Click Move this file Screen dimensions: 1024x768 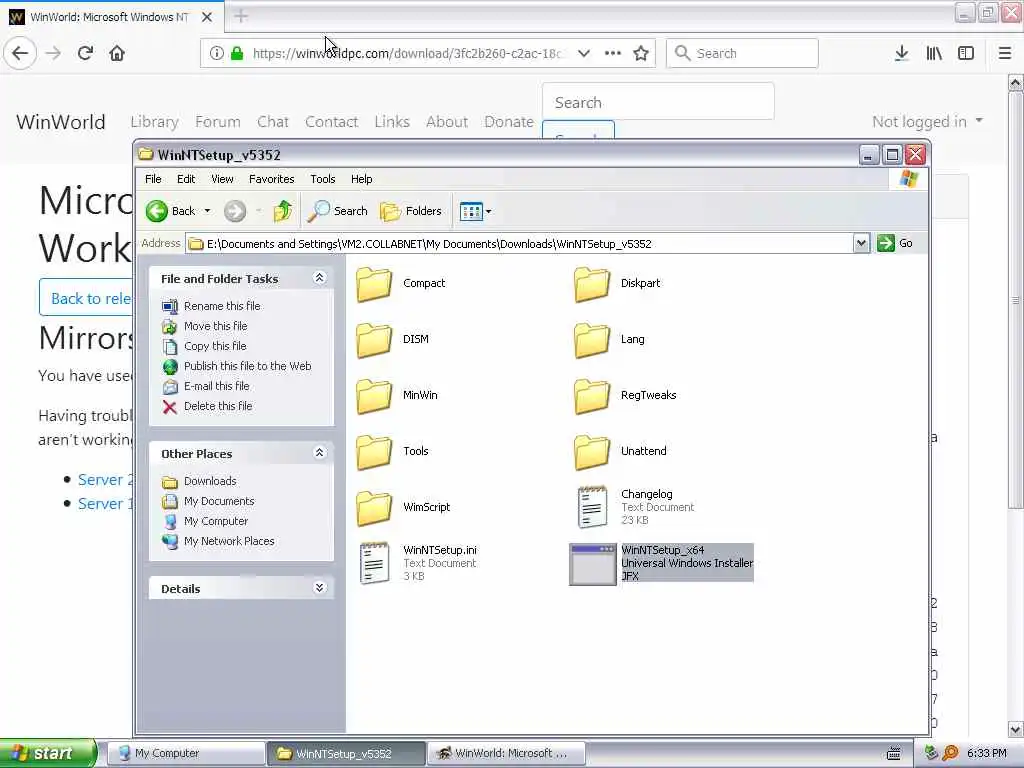(204, 326)
